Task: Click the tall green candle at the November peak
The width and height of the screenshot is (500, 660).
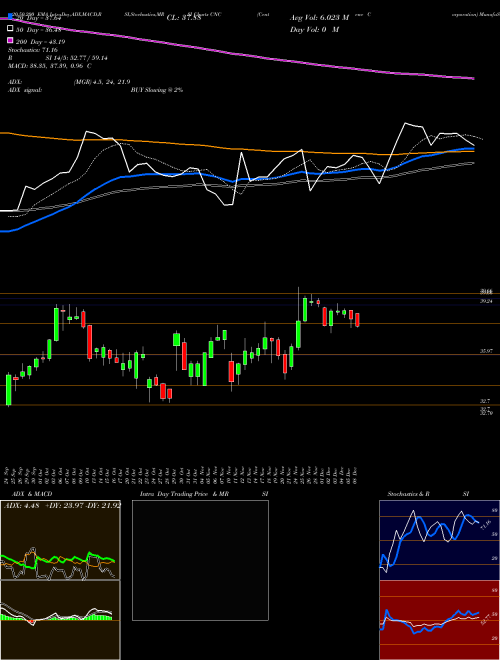Action: (298, 334)
